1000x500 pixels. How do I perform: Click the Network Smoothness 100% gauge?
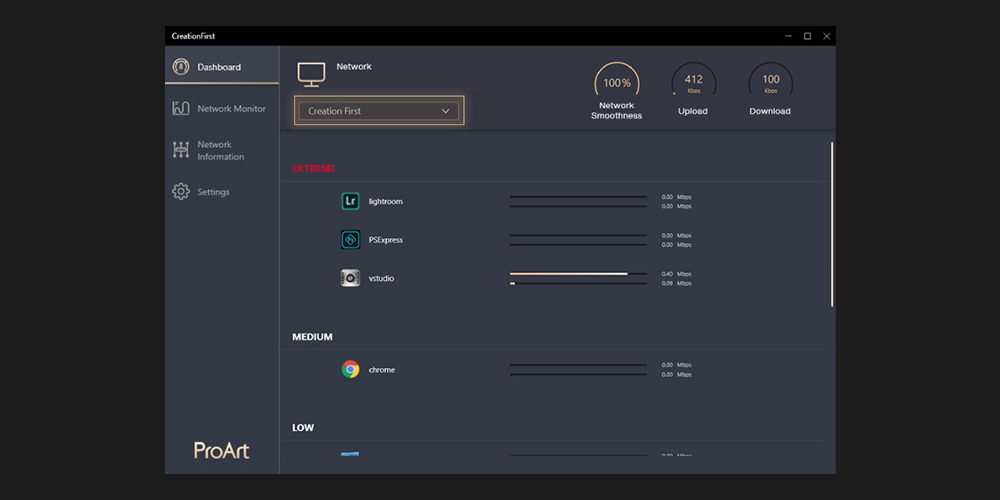(x=617, y=84)
